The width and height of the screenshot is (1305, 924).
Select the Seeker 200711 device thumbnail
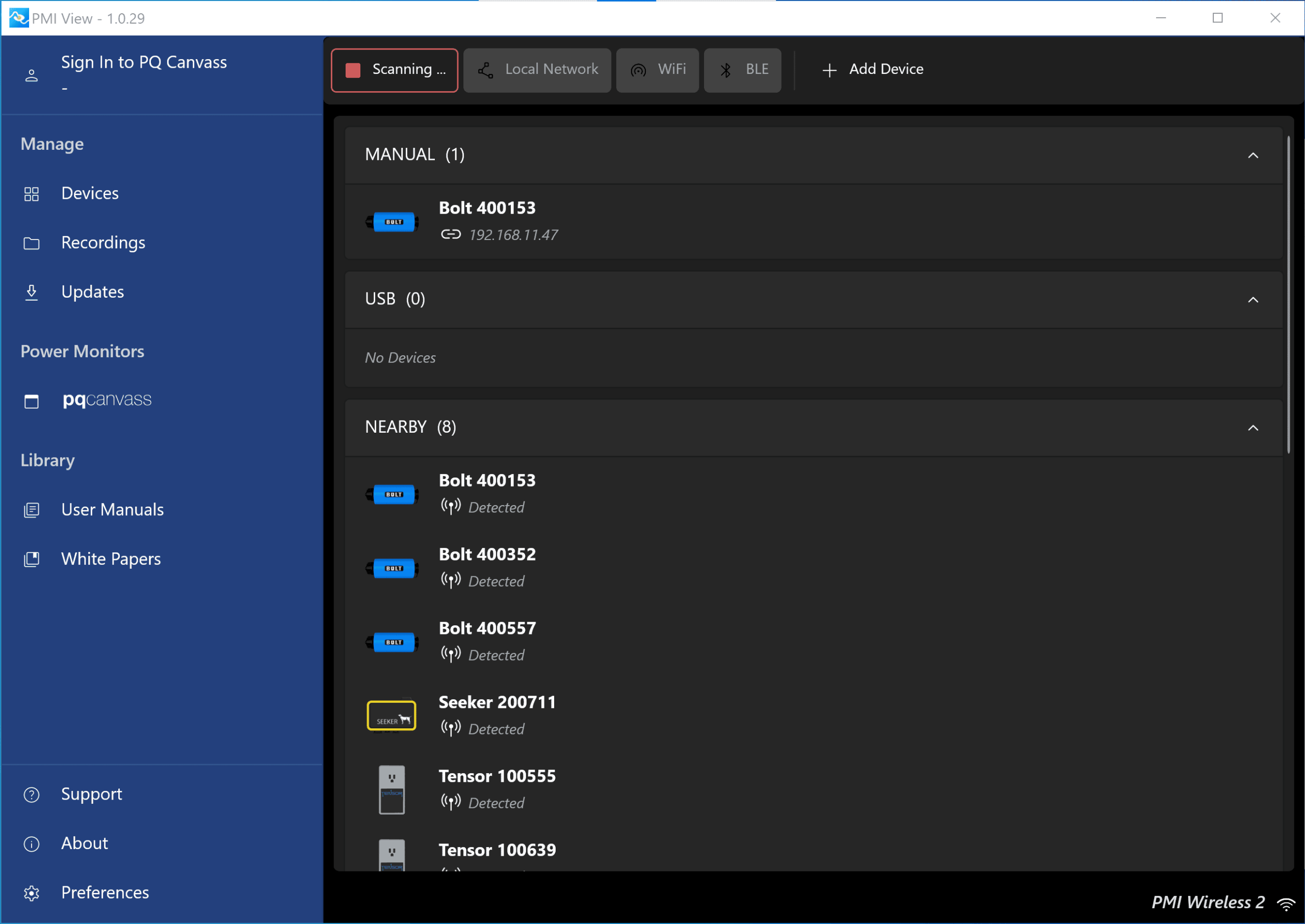[x=391, y=715]
